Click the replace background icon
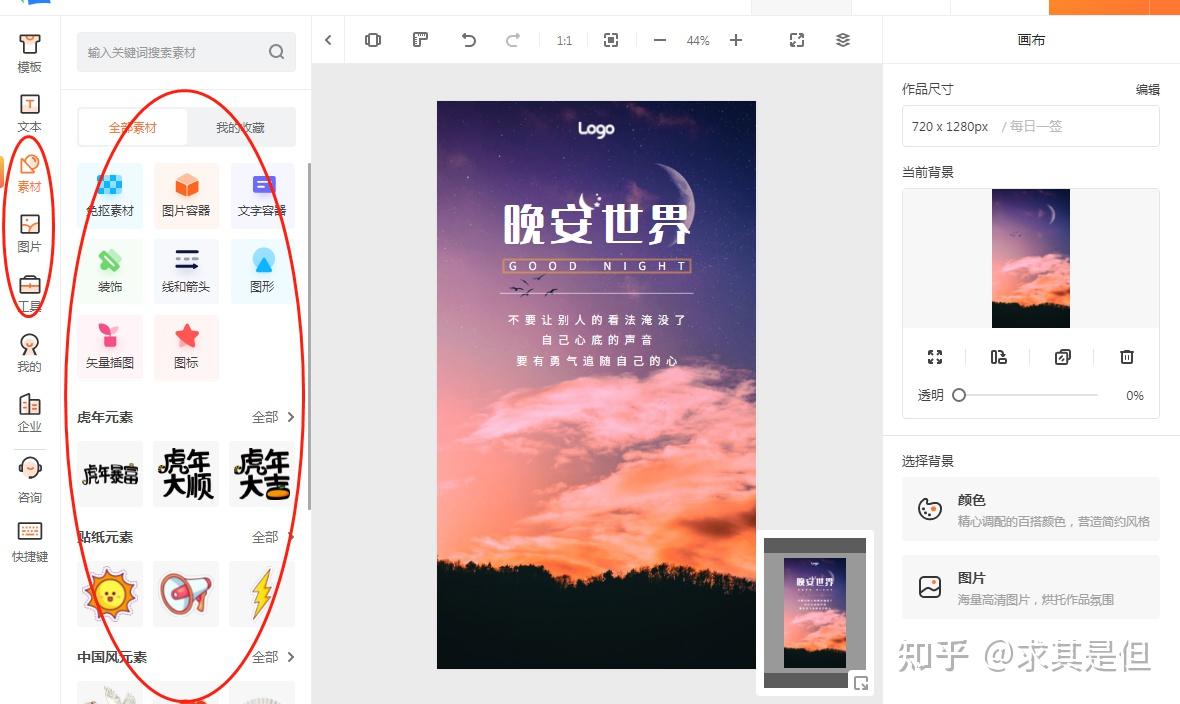 [x=999, y=357]
